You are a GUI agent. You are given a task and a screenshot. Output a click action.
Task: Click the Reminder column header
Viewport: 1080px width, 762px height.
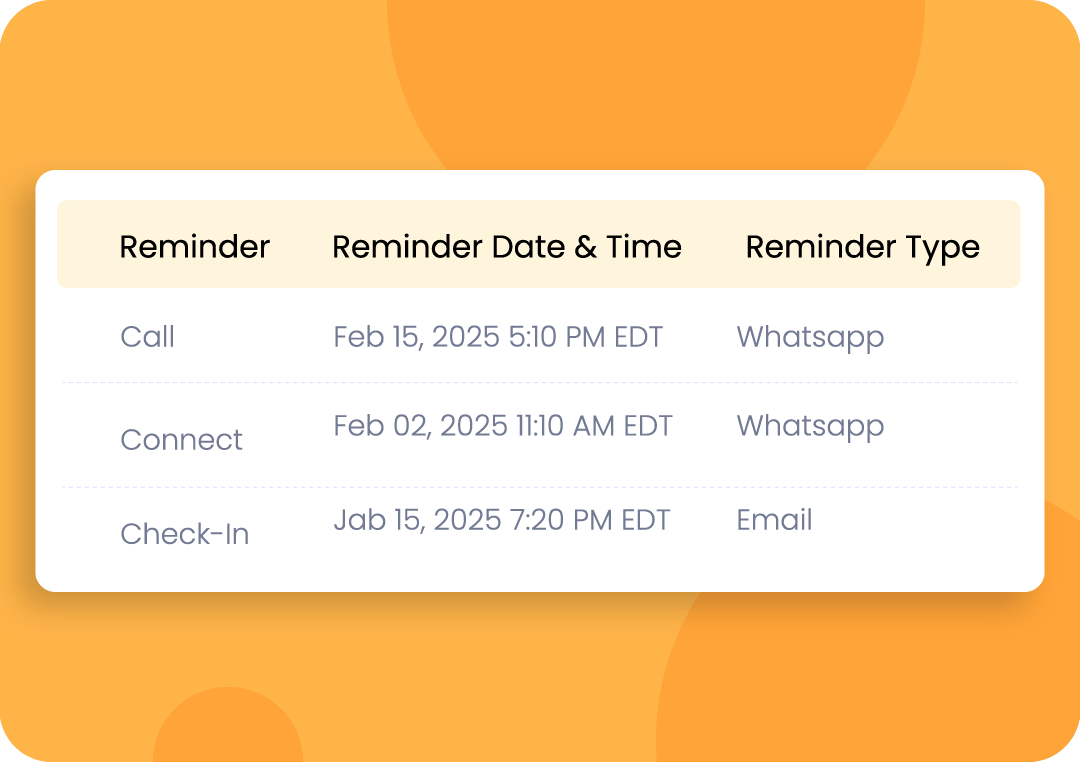194,247
